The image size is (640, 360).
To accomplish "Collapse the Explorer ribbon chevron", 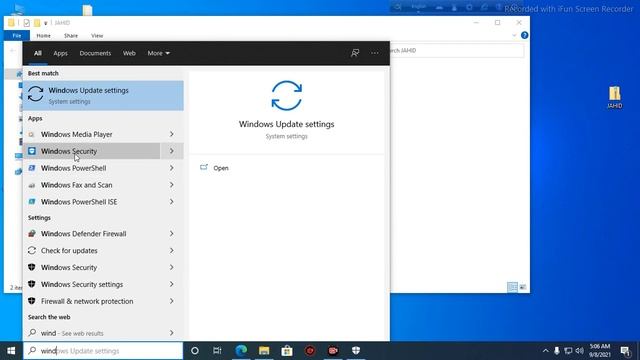I will [x=514, y=36].
